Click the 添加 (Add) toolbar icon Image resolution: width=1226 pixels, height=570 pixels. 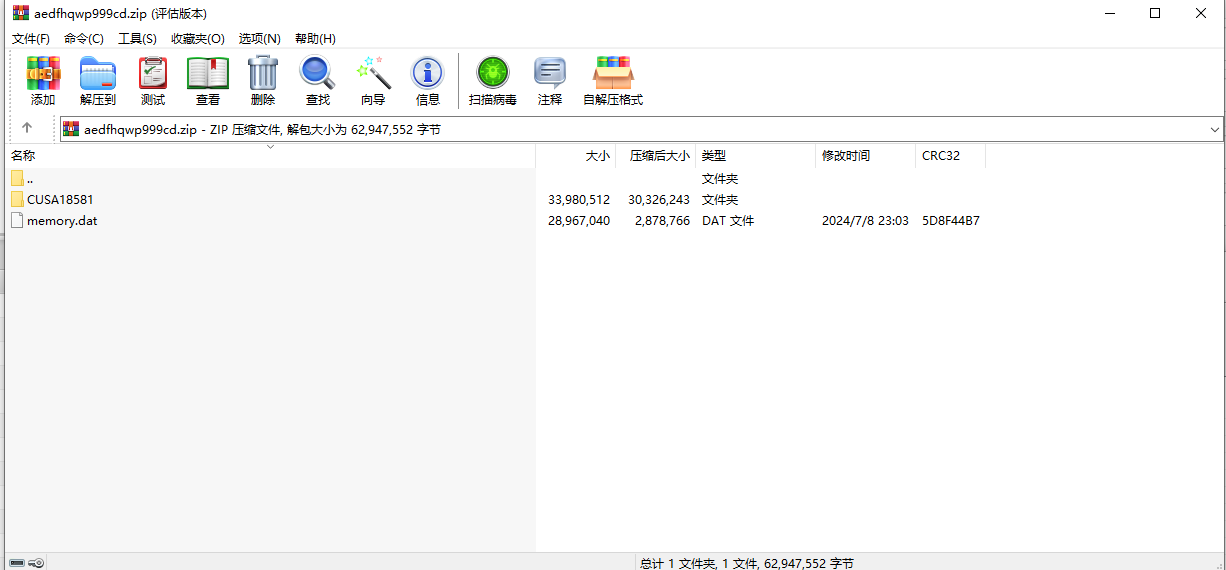point(43,73)
